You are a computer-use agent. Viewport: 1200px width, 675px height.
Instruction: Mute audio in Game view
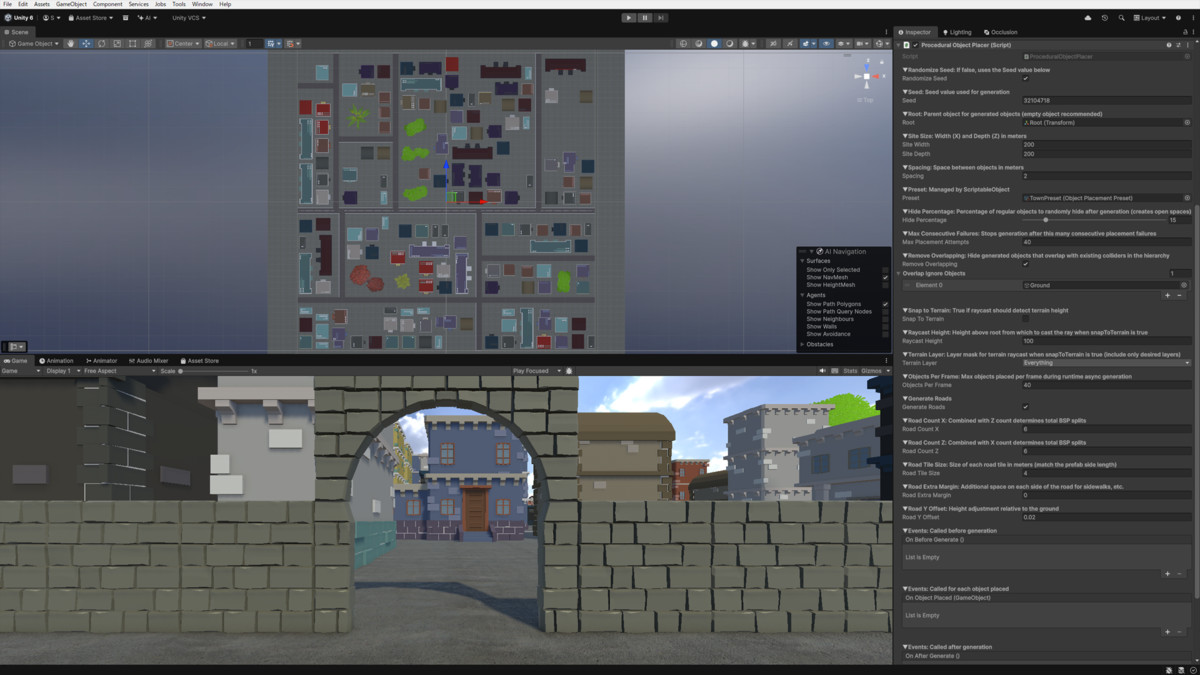[x=823, y=371]
